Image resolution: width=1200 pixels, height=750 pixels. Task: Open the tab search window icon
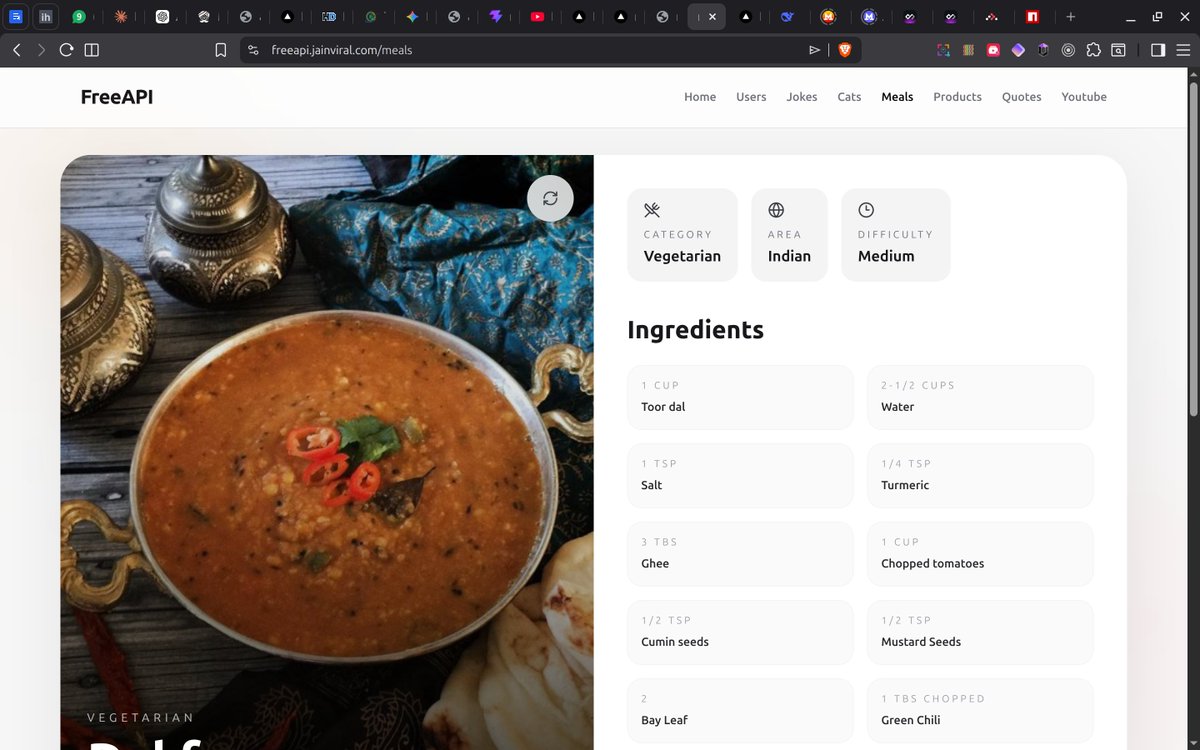[x=1118, y=50]
